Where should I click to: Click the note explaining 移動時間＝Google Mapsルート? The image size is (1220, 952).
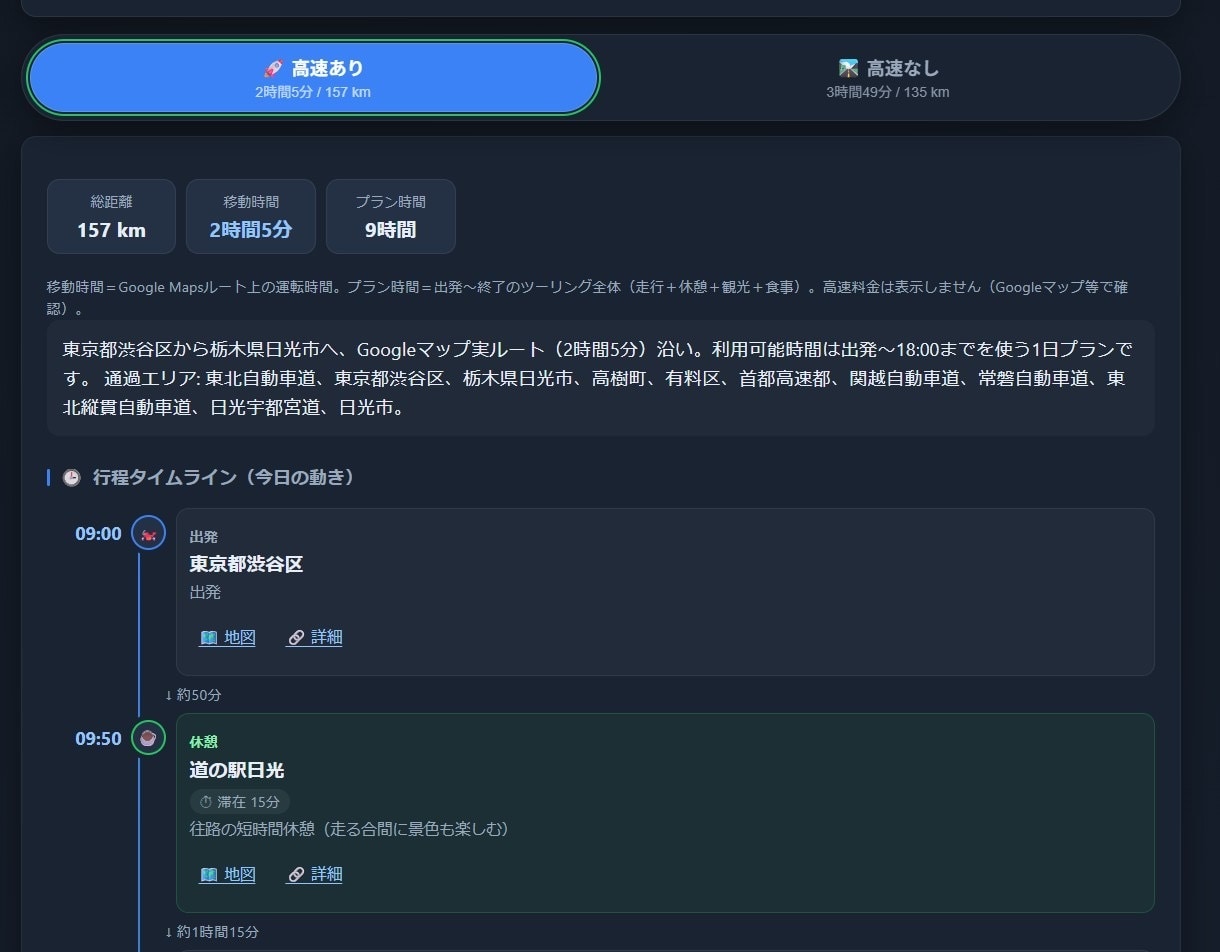(x=590, y=297)
